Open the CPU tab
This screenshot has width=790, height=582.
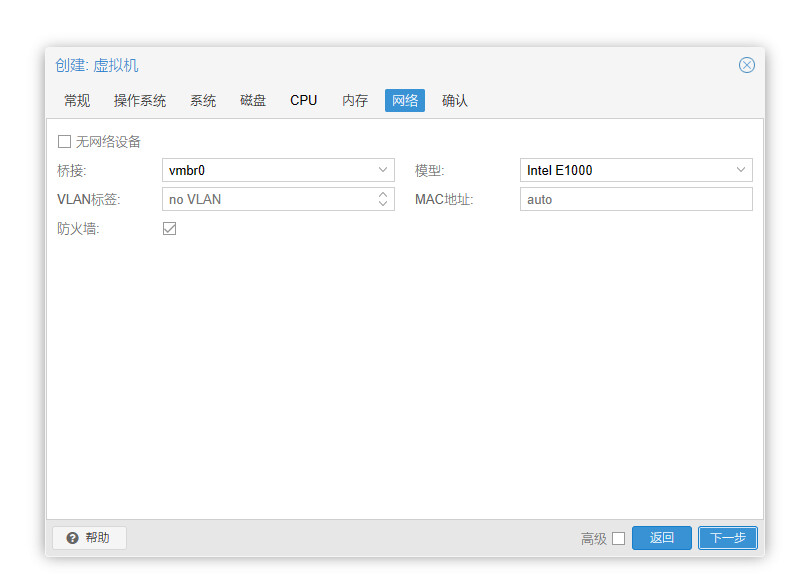[x=303, y=101]
